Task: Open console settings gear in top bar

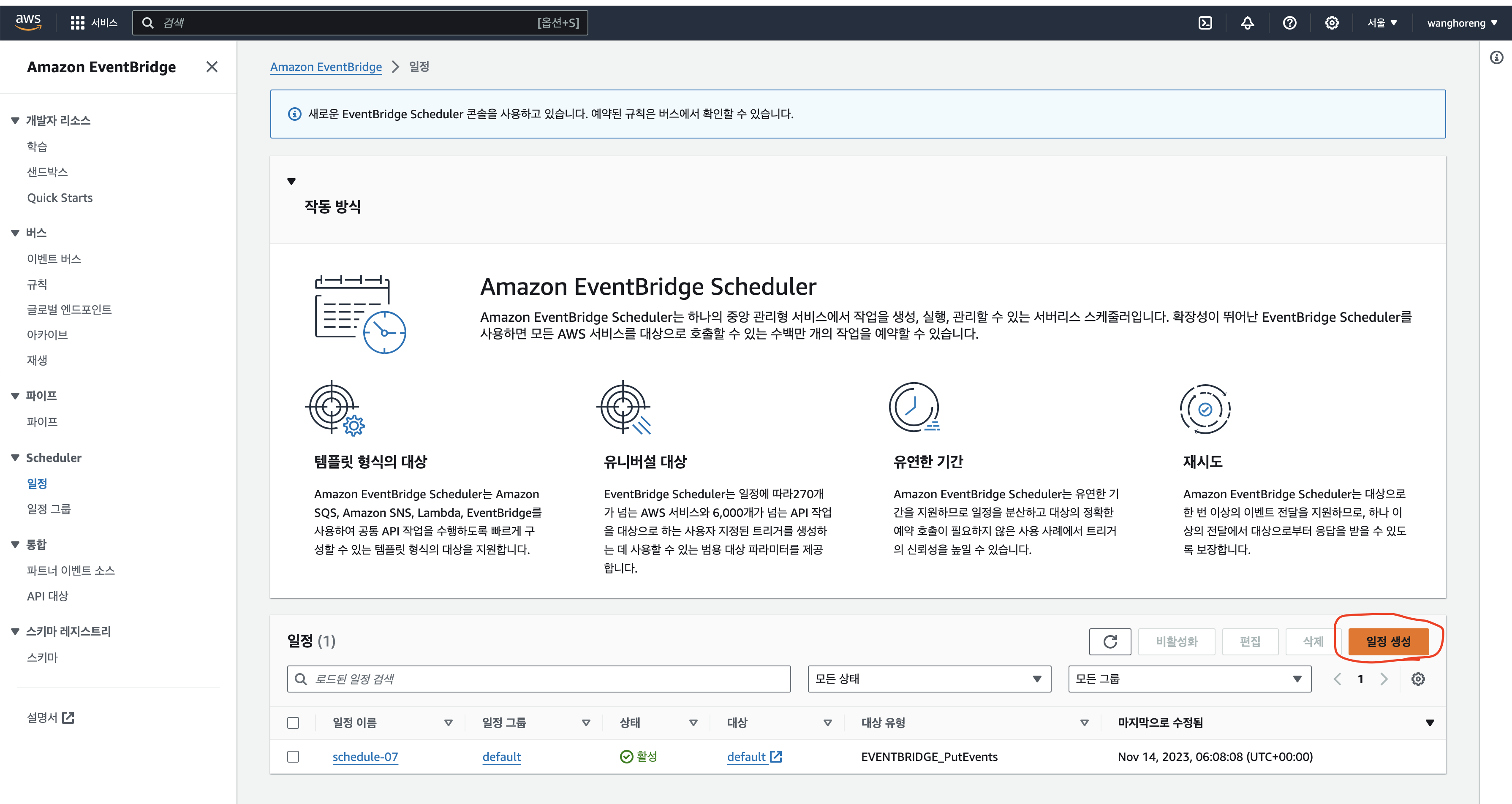Action: pos(1332,23)
